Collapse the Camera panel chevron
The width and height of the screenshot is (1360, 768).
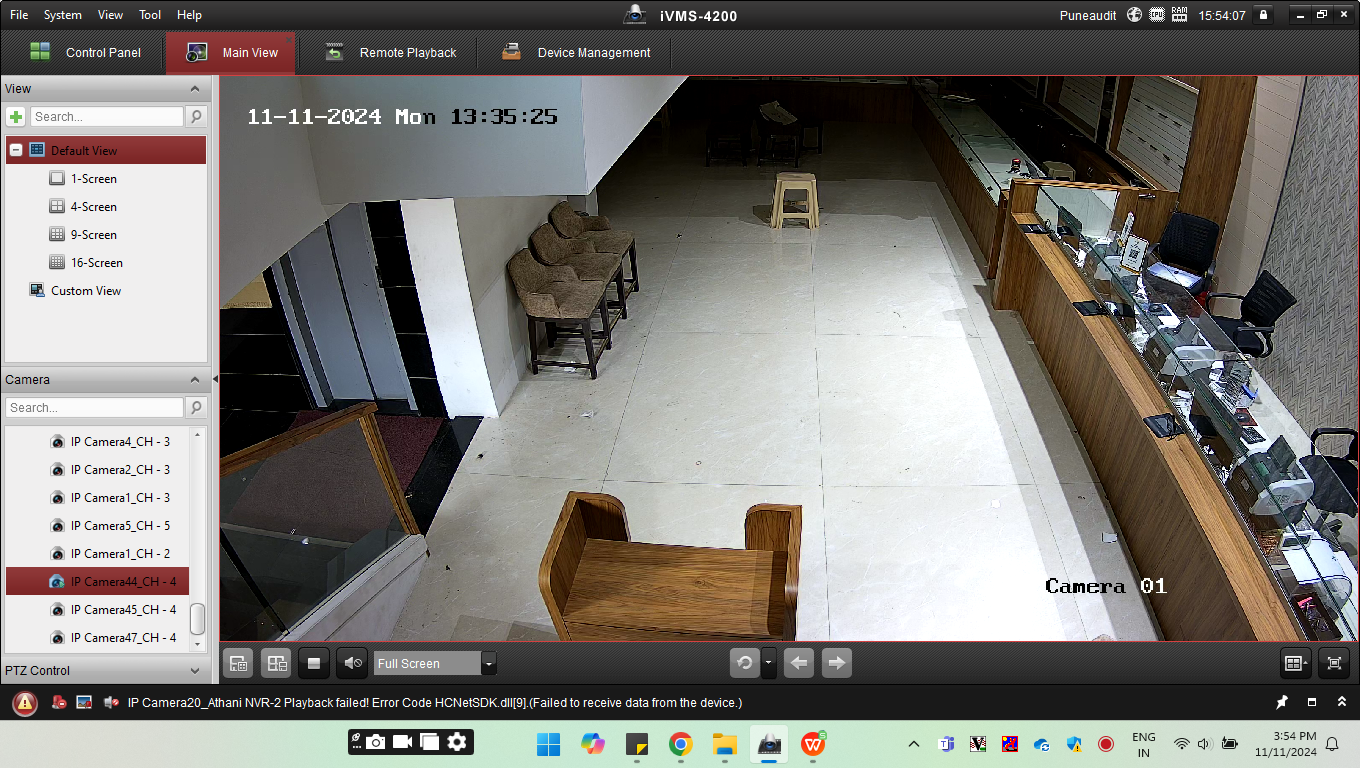click(x=195, y=380)
